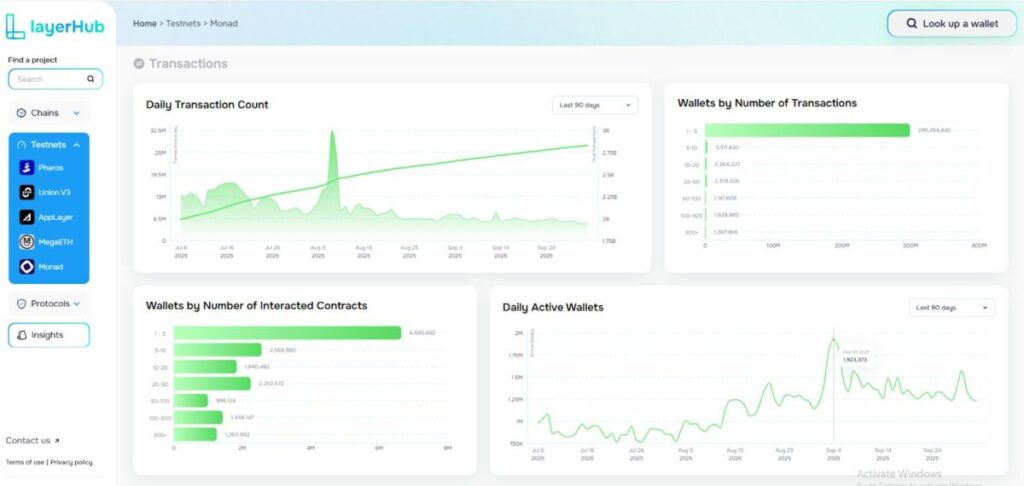Viewport: 1024px width, 486px height.
Task: Go to Home in breadcrumb
Action: 145,23
